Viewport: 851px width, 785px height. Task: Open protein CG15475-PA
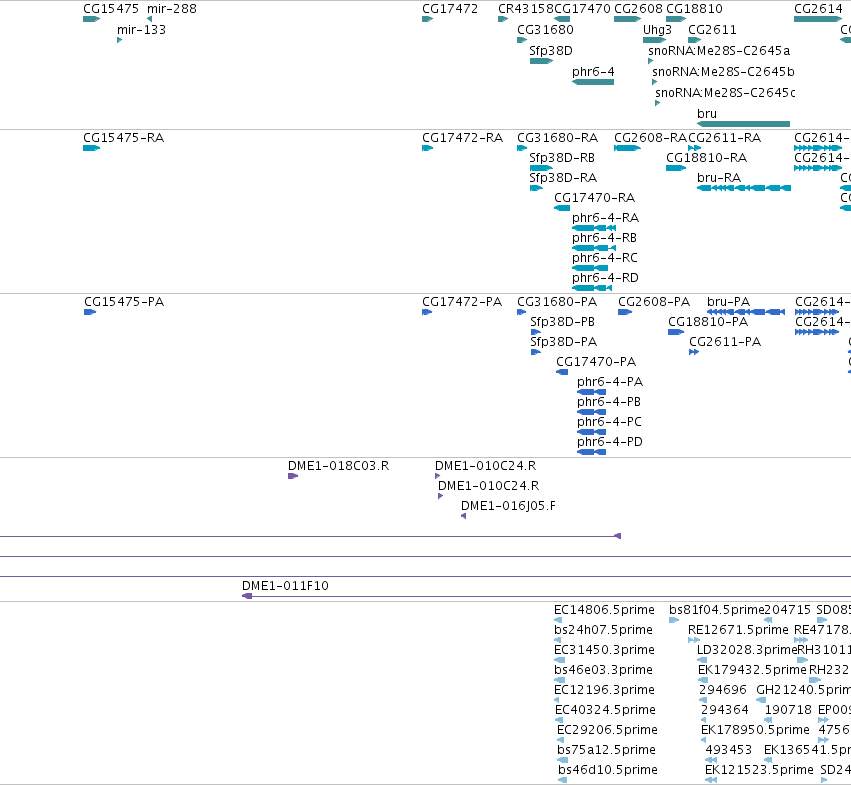[90, 312]
